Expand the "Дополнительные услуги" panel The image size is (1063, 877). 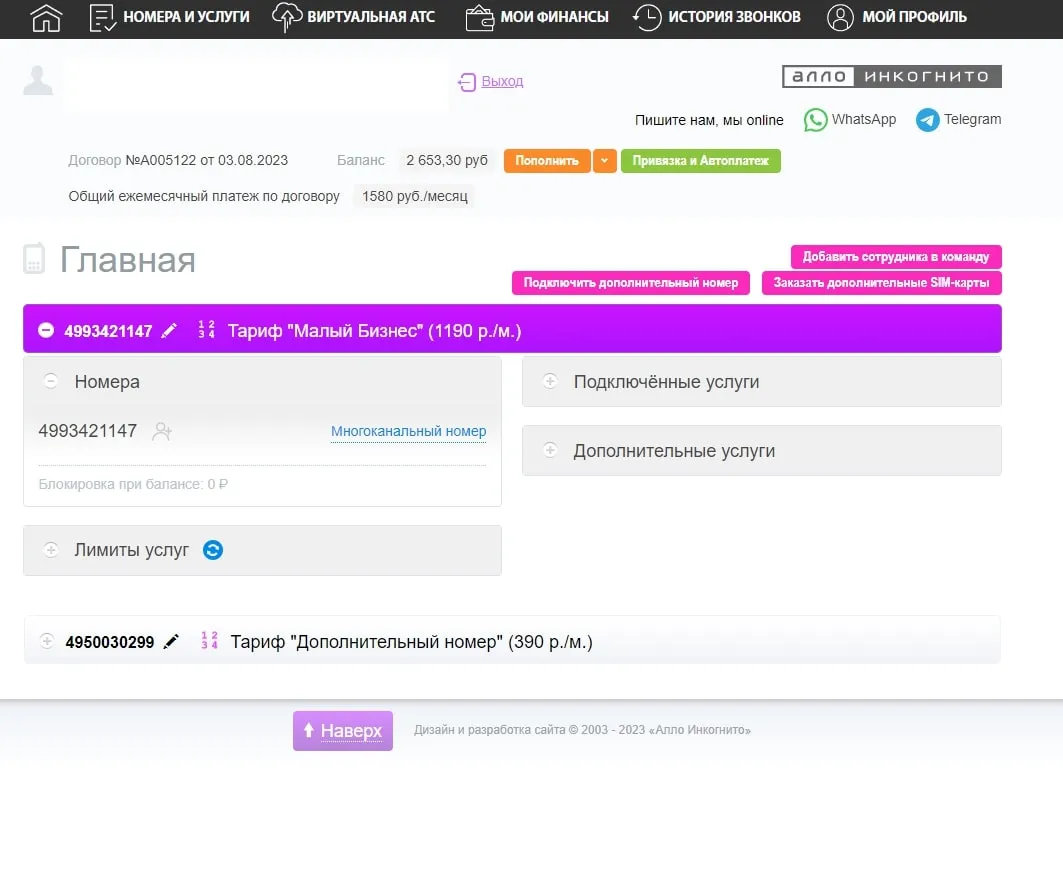coord(550,451)
